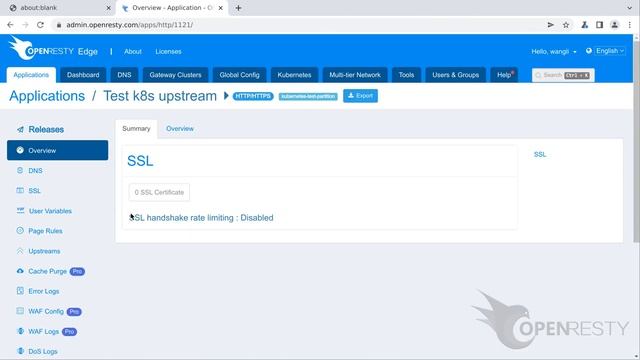640x360 pixels.
Task: Click the SSL sidebar icon
Action: coord(20,191)
